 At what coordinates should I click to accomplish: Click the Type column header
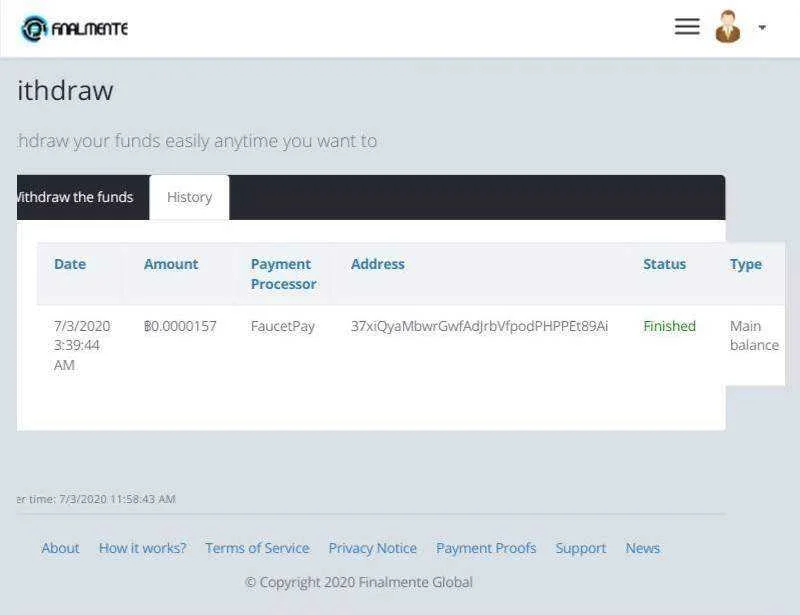[x=745, y=264]
